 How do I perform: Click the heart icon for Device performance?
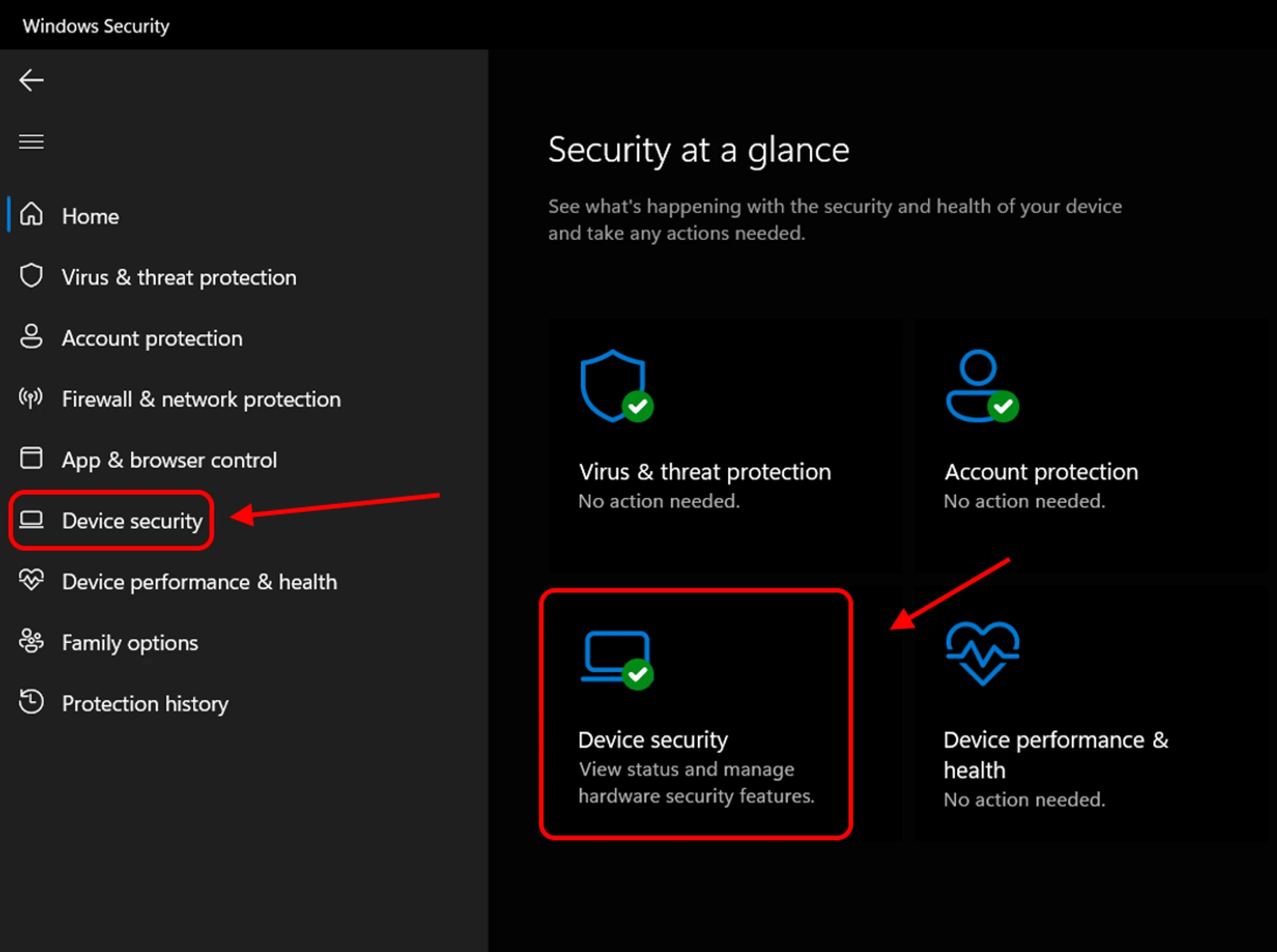[31, 580]
